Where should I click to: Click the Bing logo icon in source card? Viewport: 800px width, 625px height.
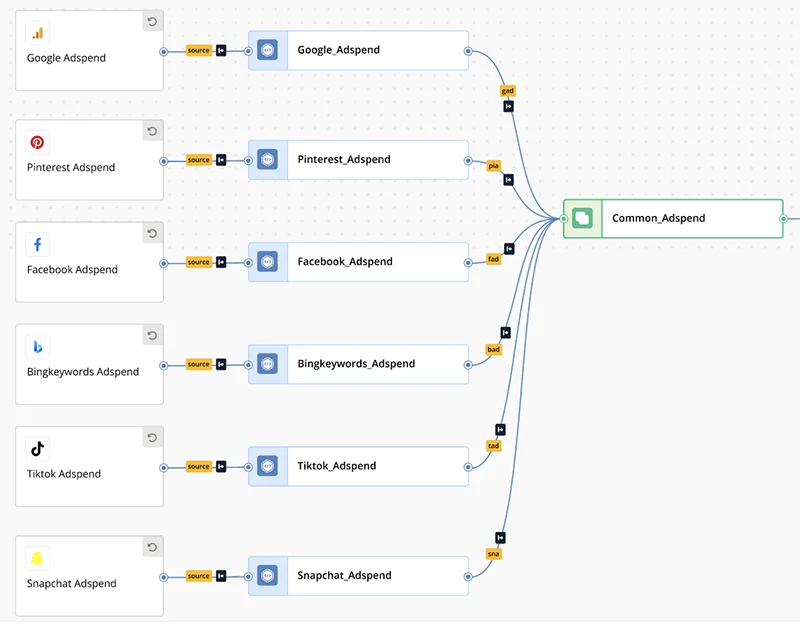(37, 347)
